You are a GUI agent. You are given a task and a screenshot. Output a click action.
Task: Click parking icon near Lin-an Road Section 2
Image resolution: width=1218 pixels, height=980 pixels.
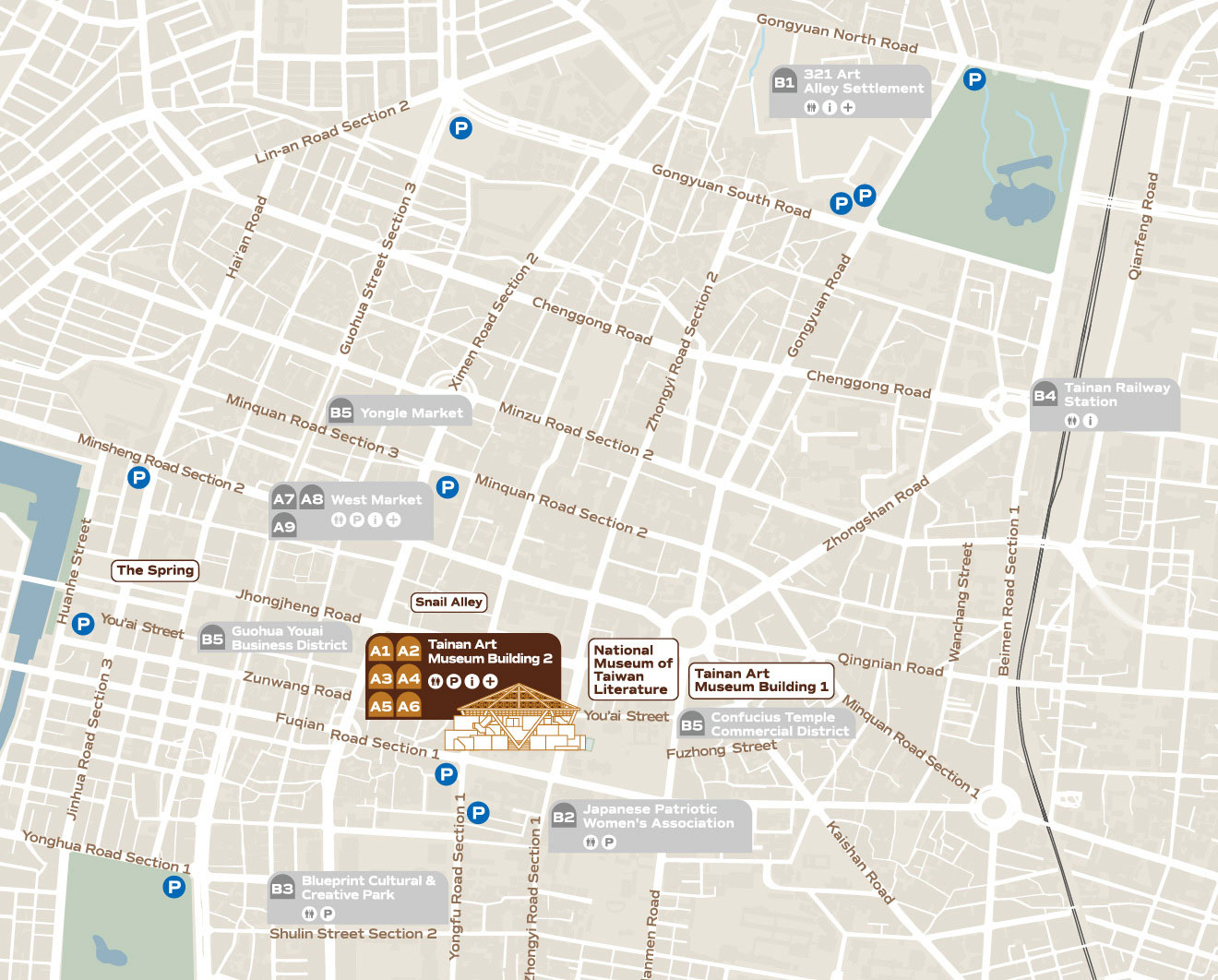pyautogui.click(x=460, y=128)
